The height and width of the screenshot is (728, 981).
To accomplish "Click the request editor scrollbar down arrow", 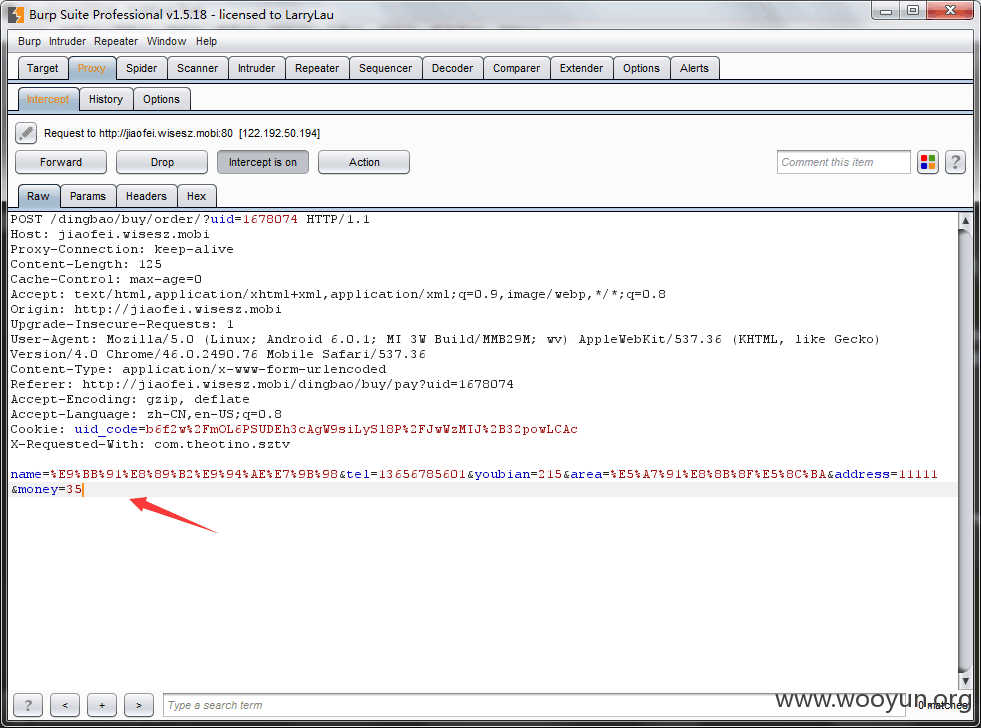I will click(x=965, y=681).
